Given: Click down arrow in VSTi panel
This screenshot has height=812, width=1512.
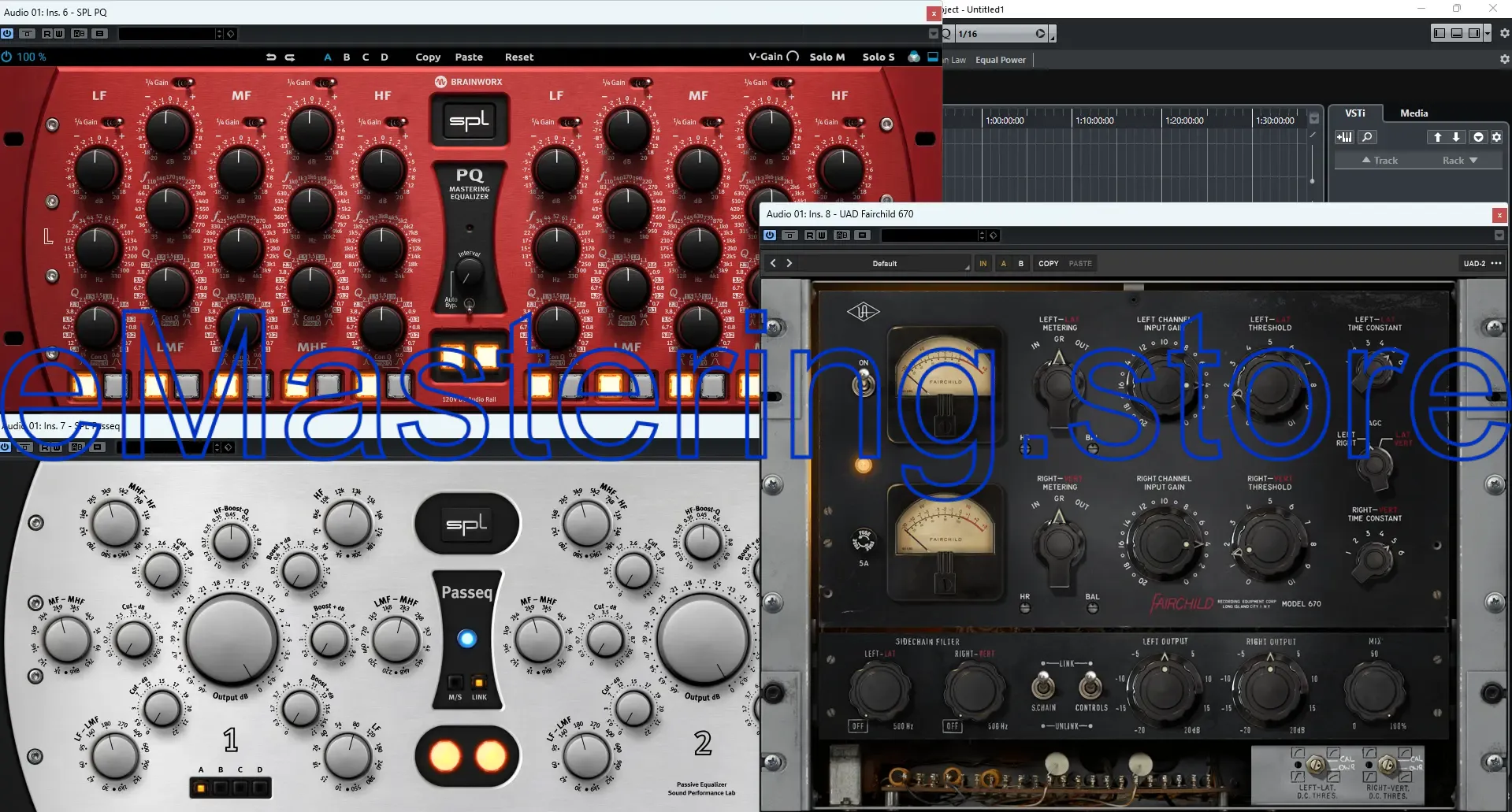Looking at the screenshot, I should [x=1456, y=137].
